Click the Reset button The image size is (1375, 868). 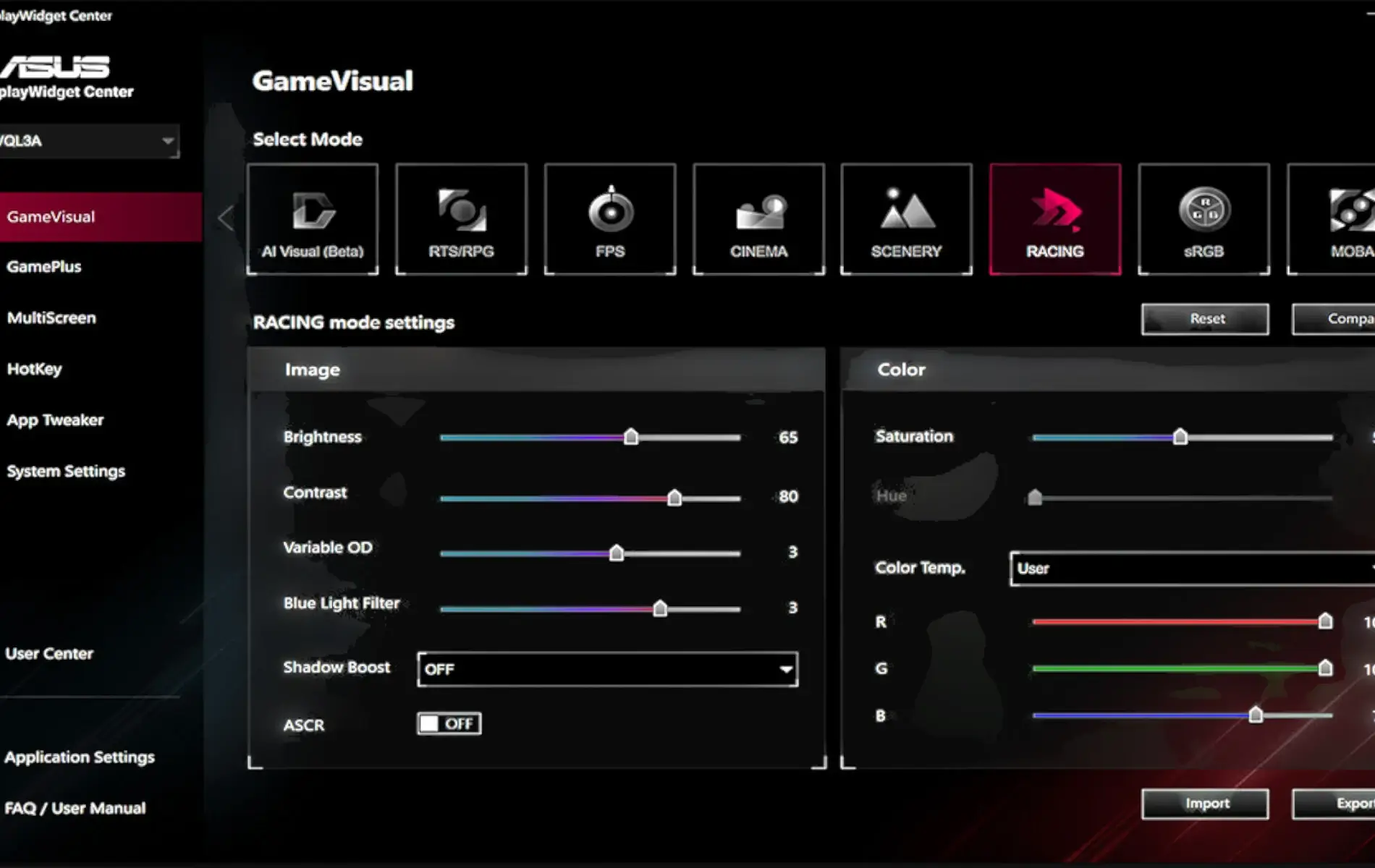point(1205,319)
